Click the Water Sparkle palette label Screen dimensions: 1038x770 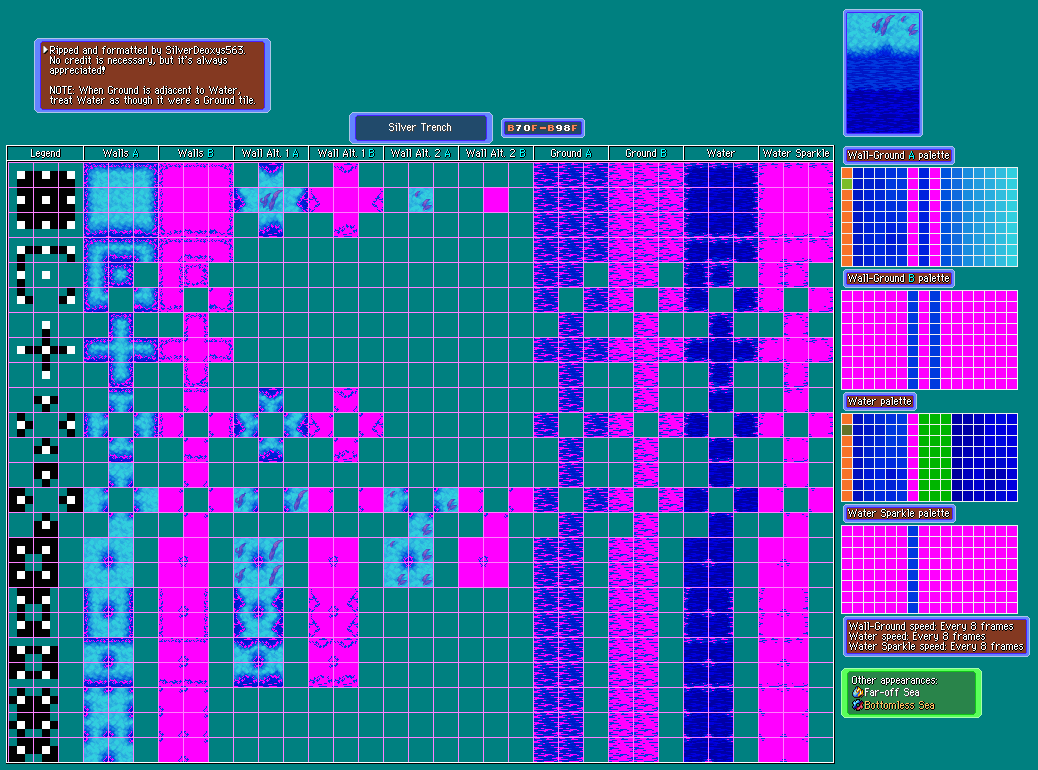[898, 513]
